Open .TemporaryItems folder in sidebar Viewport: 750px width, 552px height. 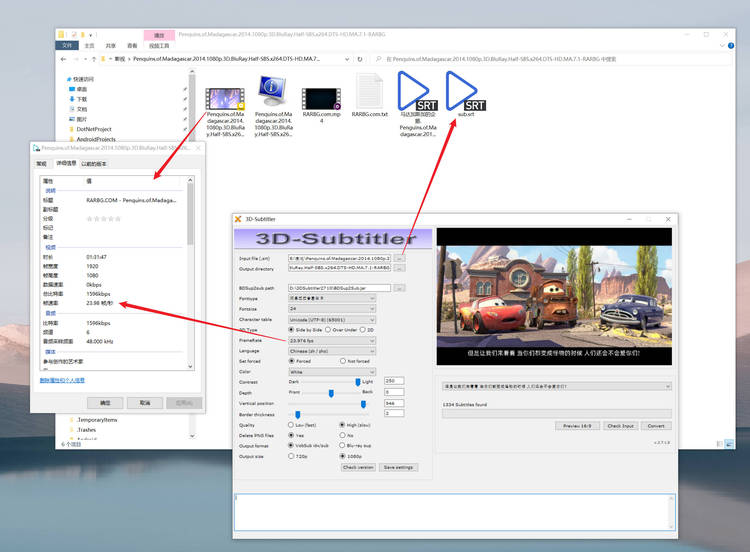pyautogui.click(x=93, y=420)
